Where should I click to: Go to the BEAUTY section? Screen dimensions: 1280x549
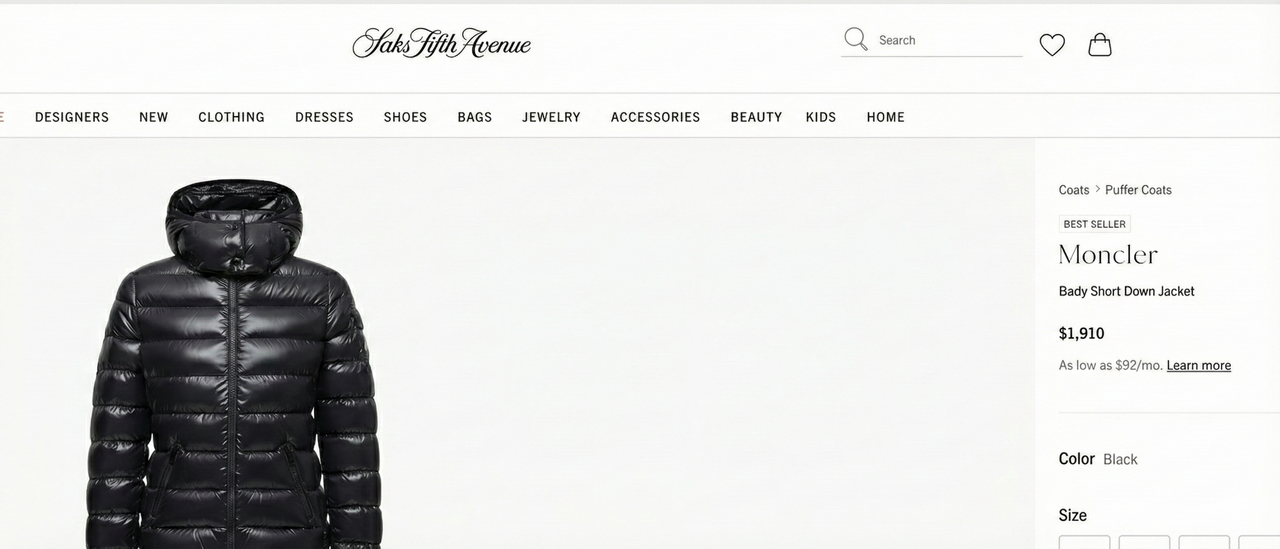point(756,117)
